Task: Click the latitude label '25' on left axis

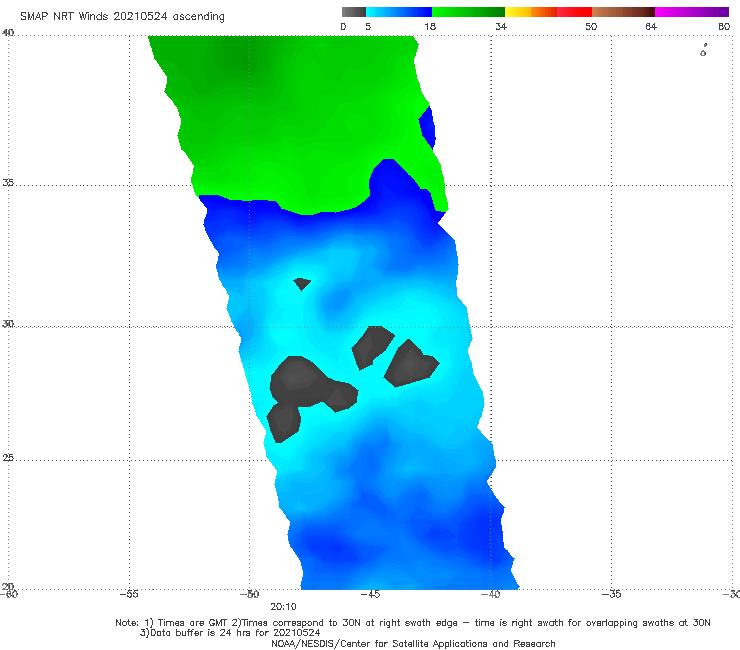Action: 8,457
